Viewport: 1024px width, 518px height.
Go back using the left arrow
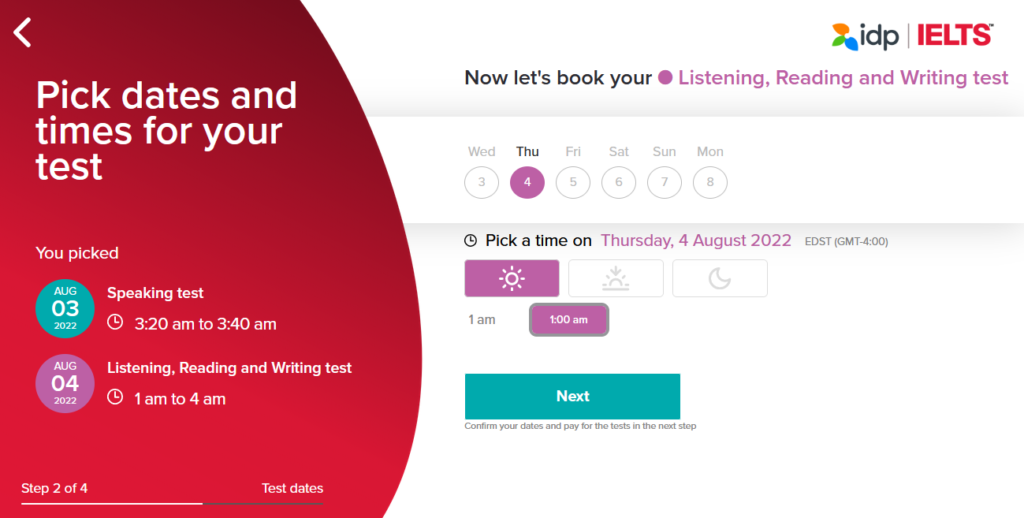[x=23, y=33]
